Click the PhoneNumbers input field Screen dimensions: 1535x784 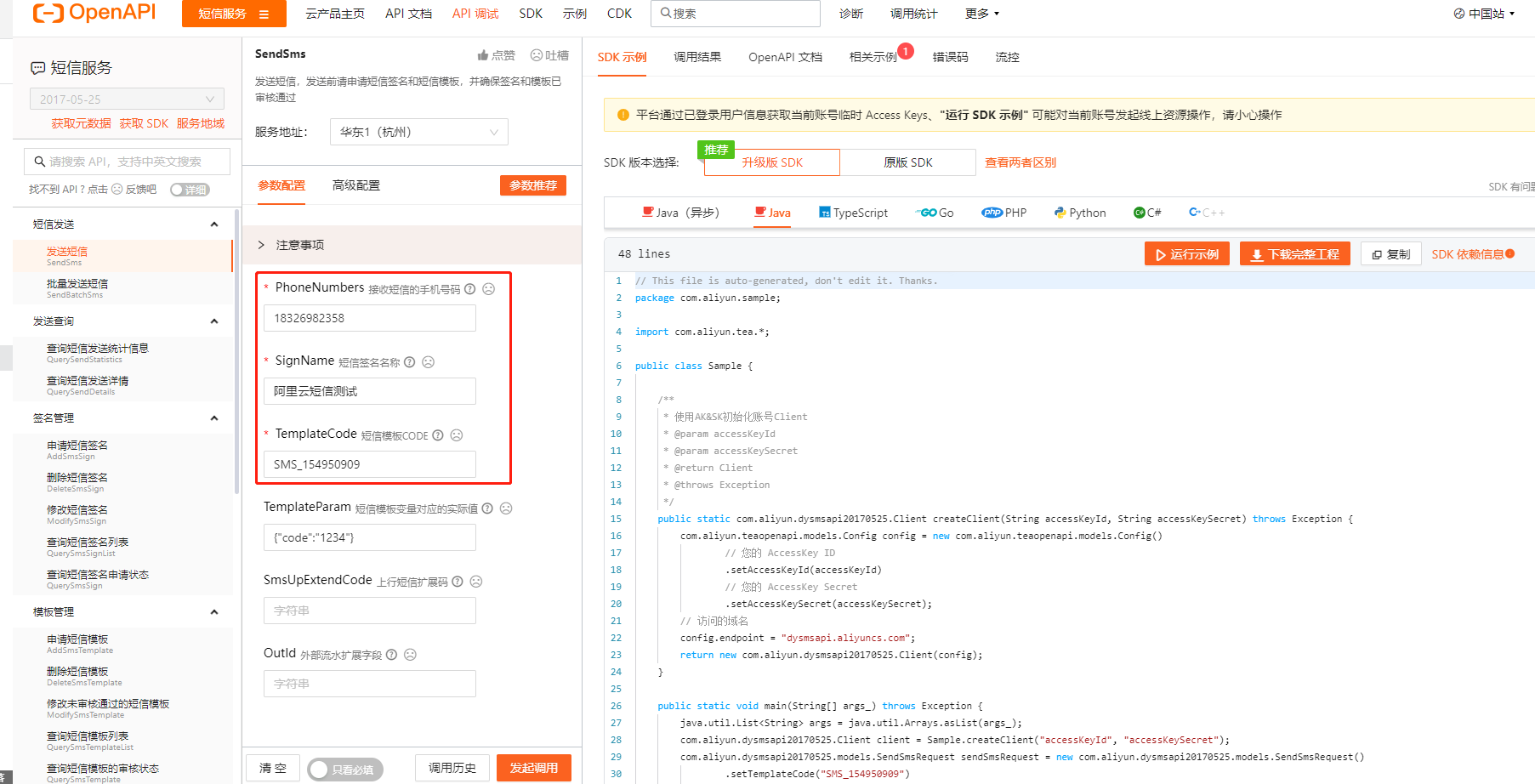click(x=370, y=318)
